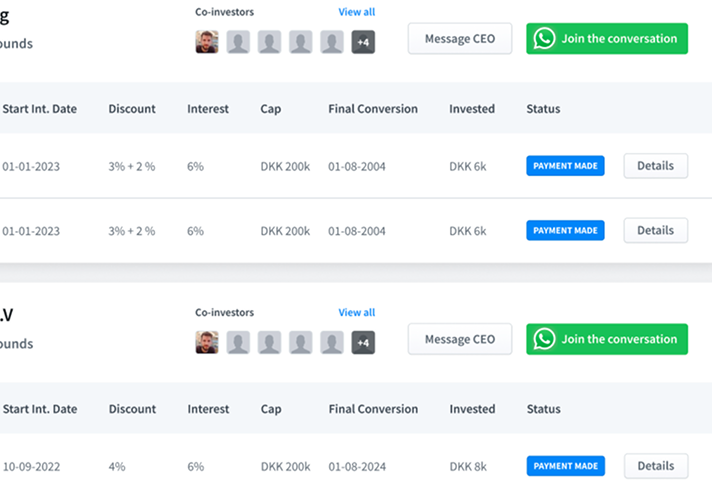Image resolution: width=712 pixels, height=489 pixels.
Task: Open Details for first 01-01-2023 investment row
Action: pos(655,166)
